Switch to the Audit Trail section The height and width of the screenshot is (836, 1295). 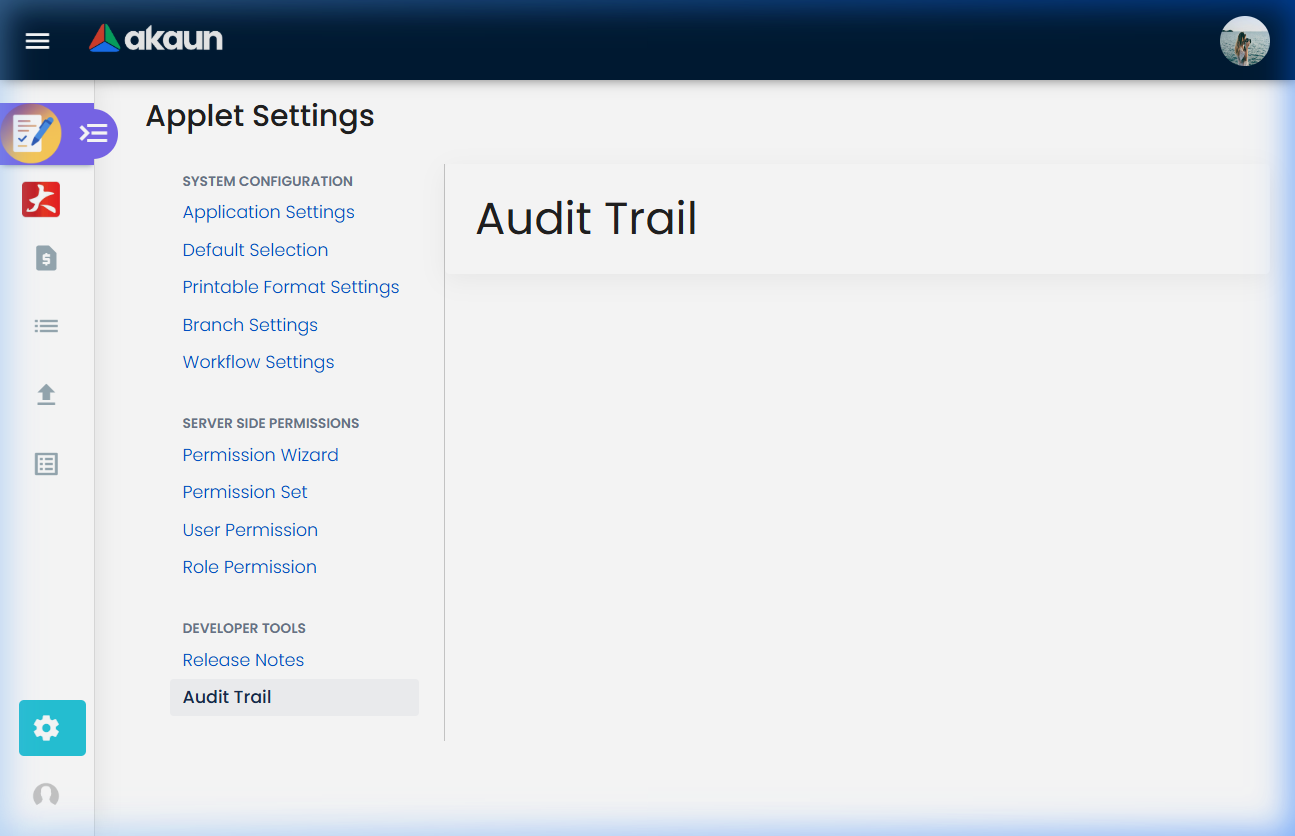point(226,697)
